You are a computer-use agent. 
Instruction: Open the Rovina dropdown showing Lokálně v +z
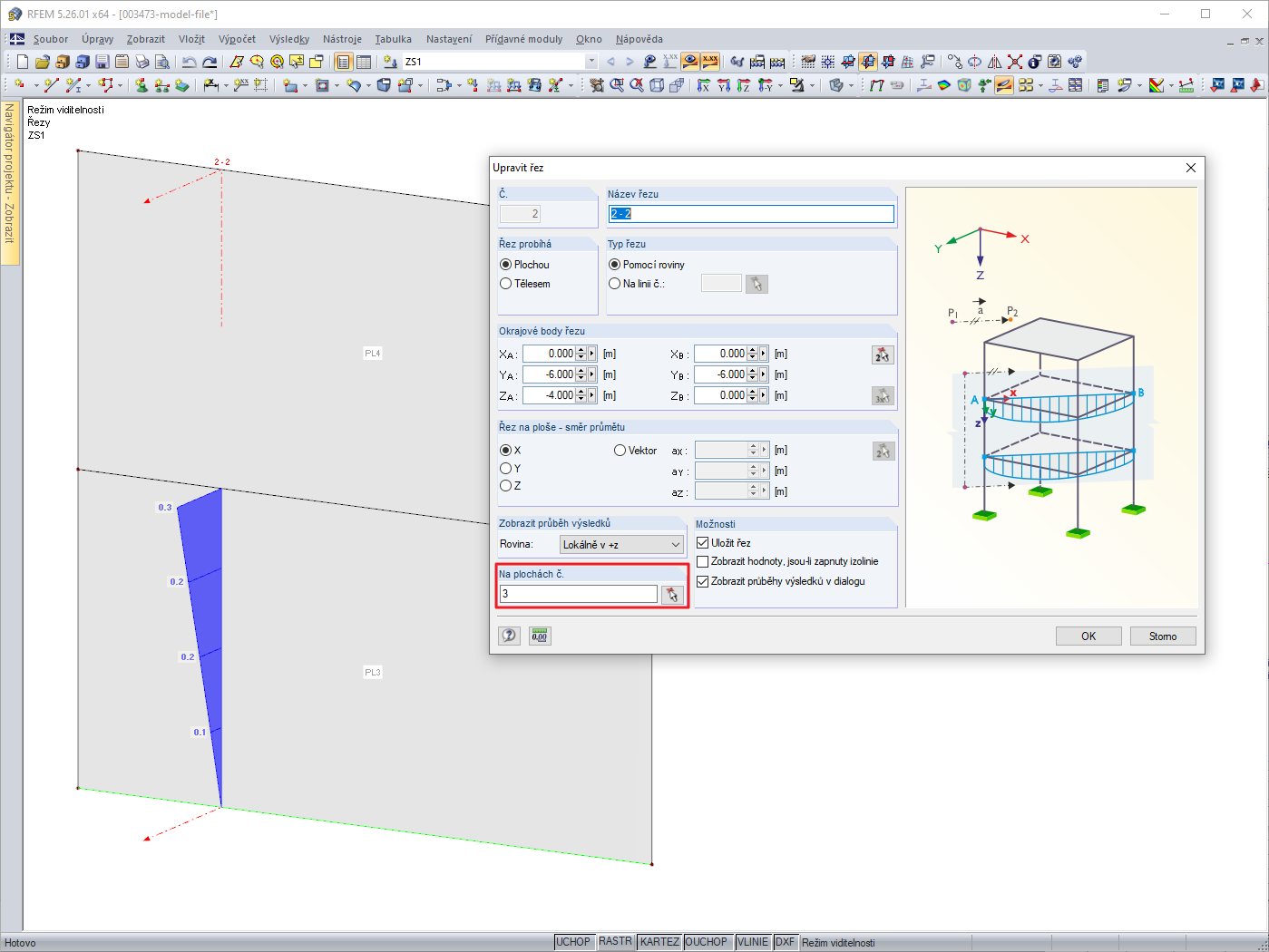(x=621, y=545)
